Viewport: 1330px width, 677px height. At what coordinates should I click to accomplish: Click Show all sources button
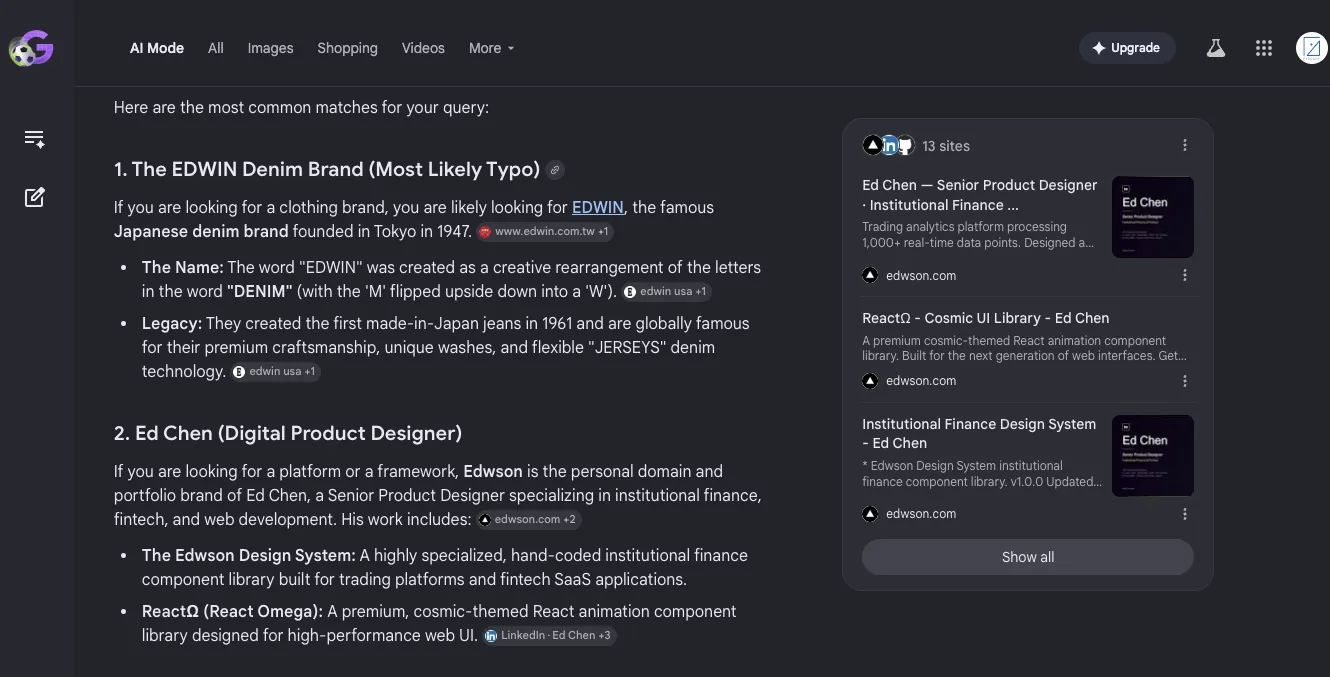tap(1028, 557)
